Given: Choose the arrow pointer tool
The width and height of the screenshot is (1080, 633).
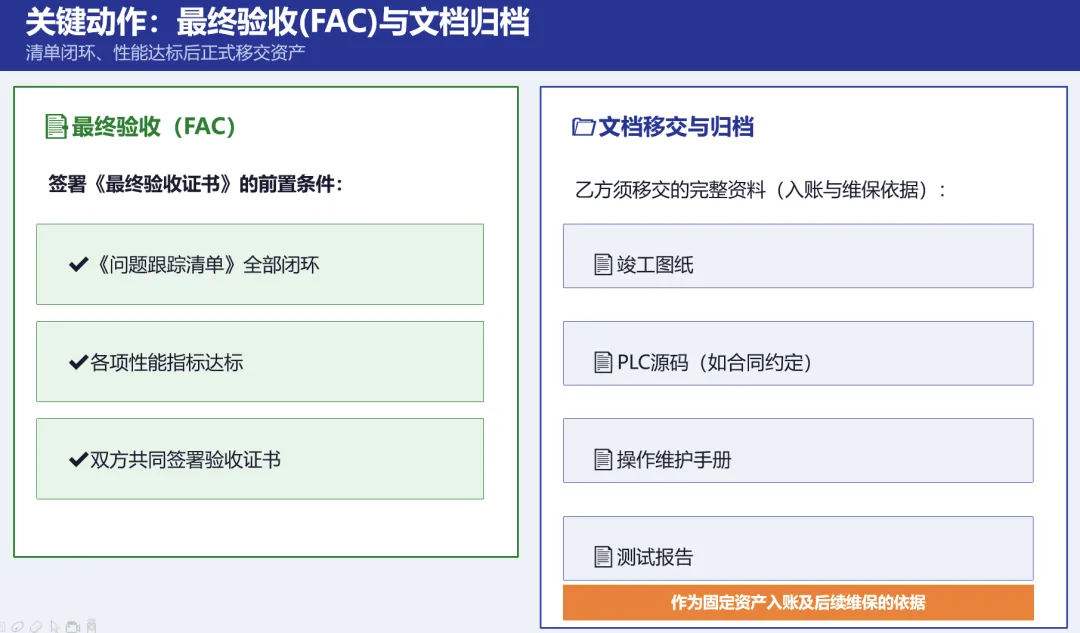Looking at the screenshot, I should tap(54, 627).
